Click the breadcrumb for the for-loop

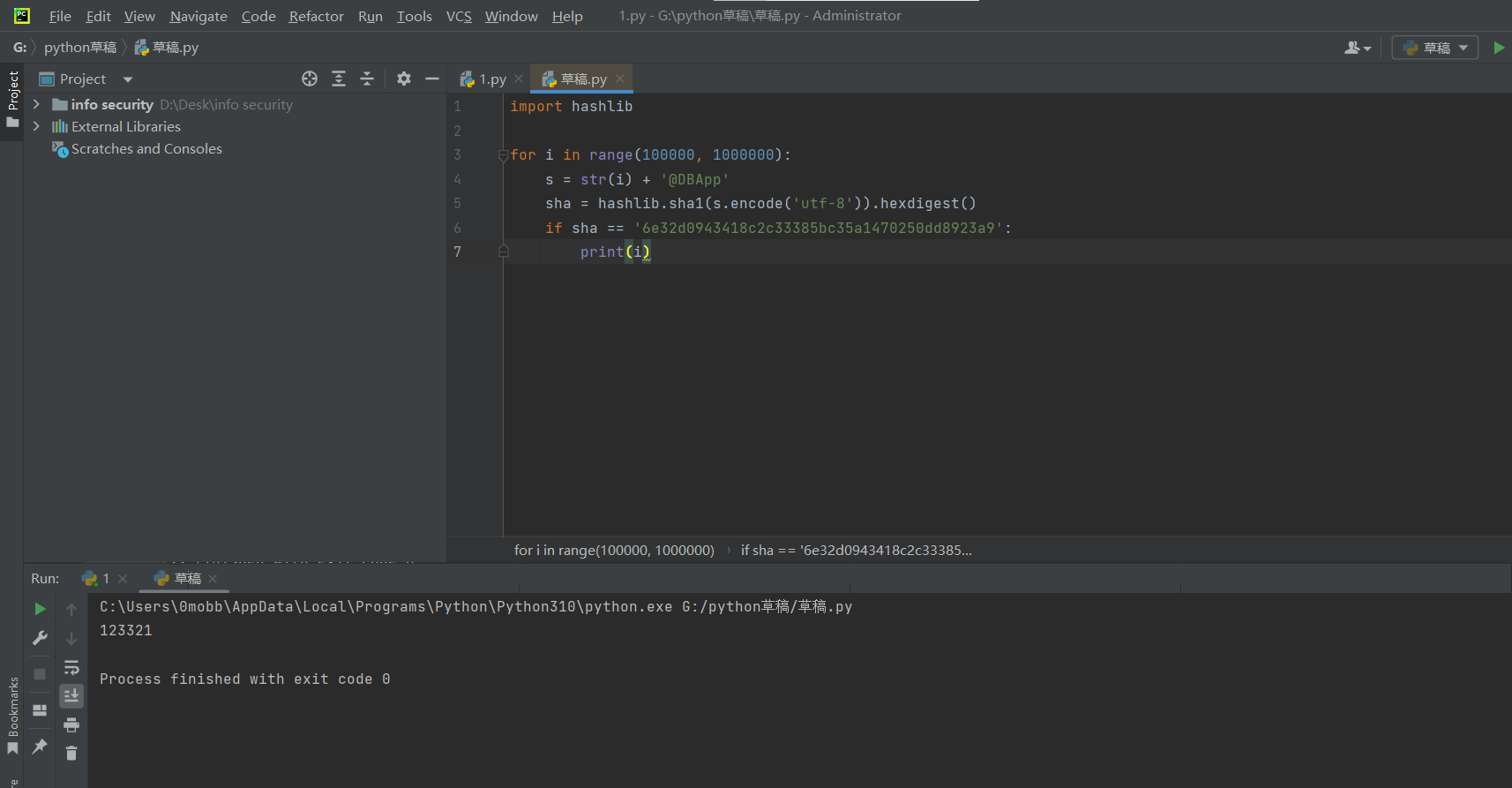[x=614, y=550]
